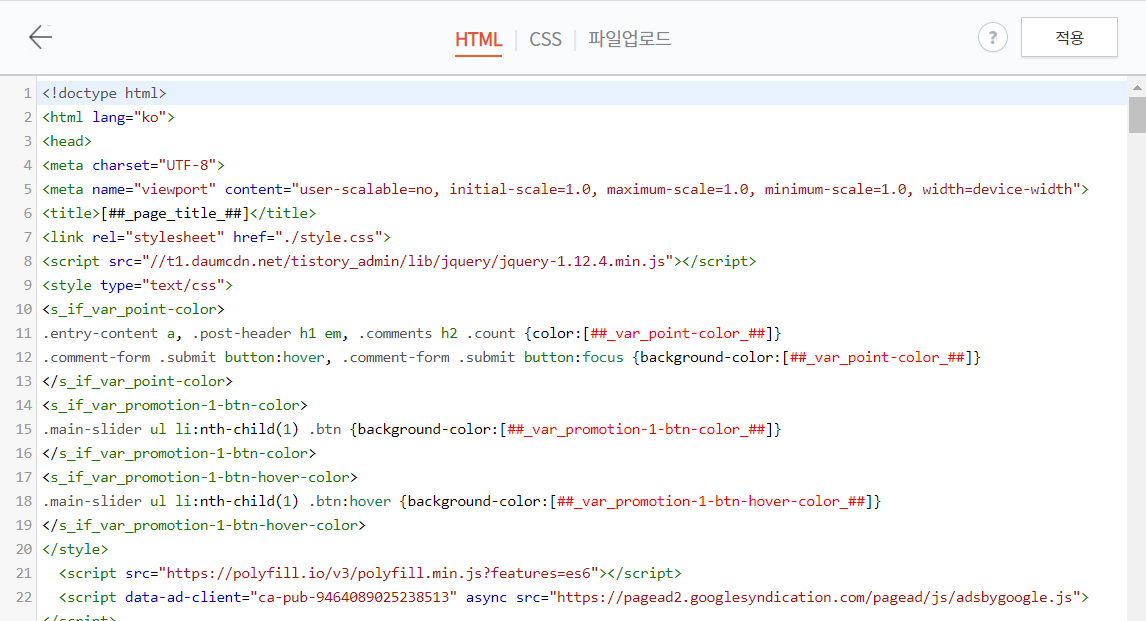
Task: Open the 파일업로드 tab
Action: tap(629, 39)
